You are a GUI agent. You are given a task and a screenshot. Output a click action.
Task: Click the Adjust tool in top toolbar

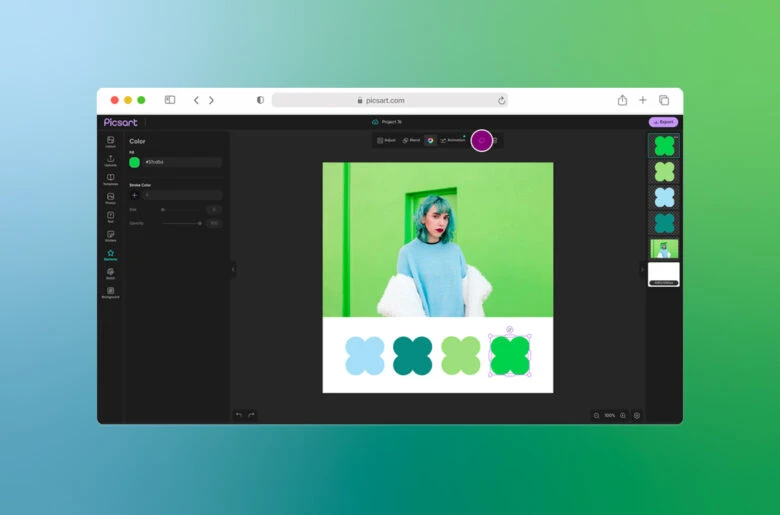pos(386,140)
